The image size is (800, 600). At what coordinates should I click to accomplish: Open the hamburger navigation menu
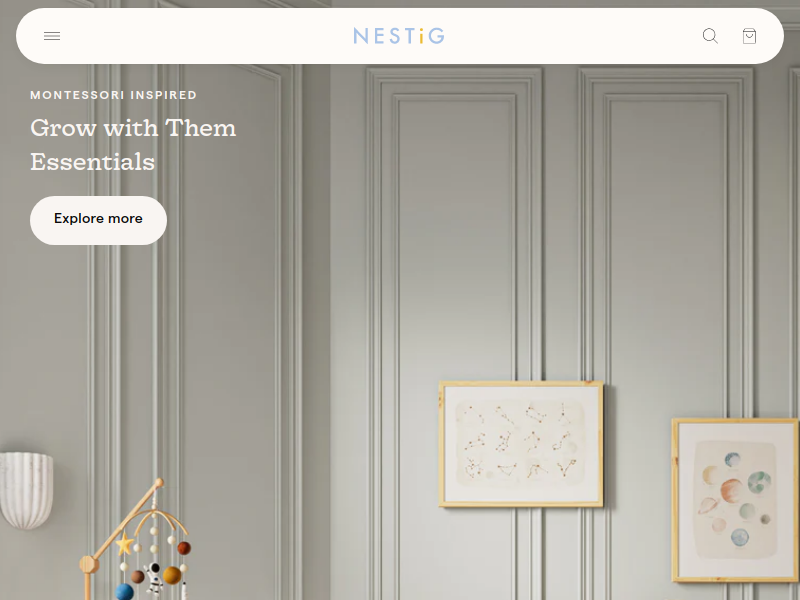click(x=52, y=36)
